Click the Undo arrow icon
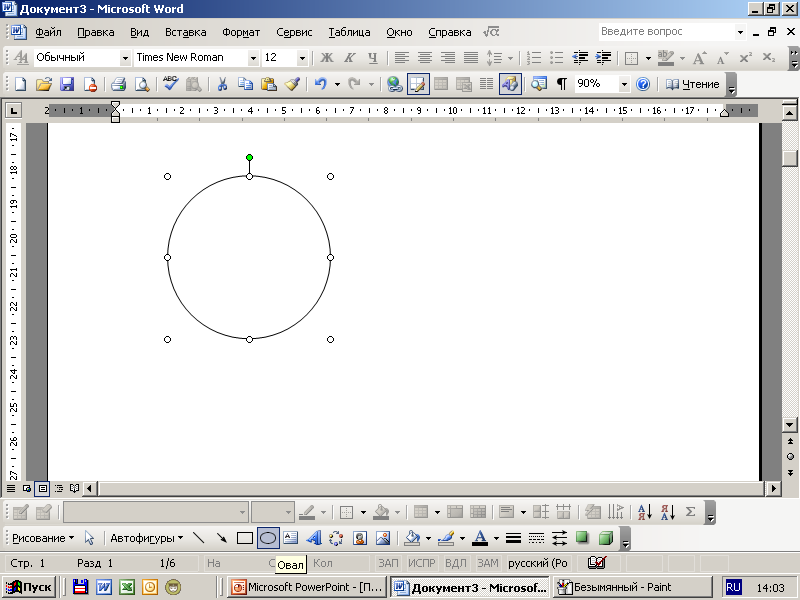Viewport: 800px width, 600px height. [x=320, y=84]
